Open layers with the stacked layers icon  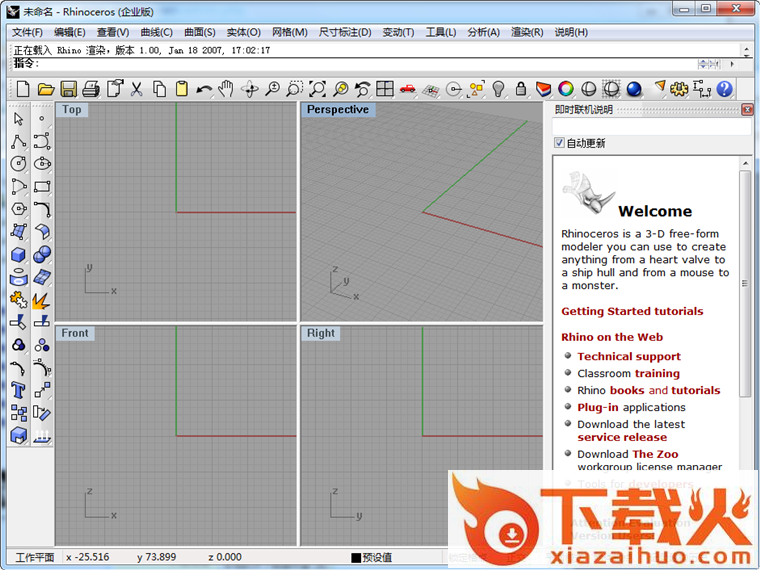click(x=543, y=89)
